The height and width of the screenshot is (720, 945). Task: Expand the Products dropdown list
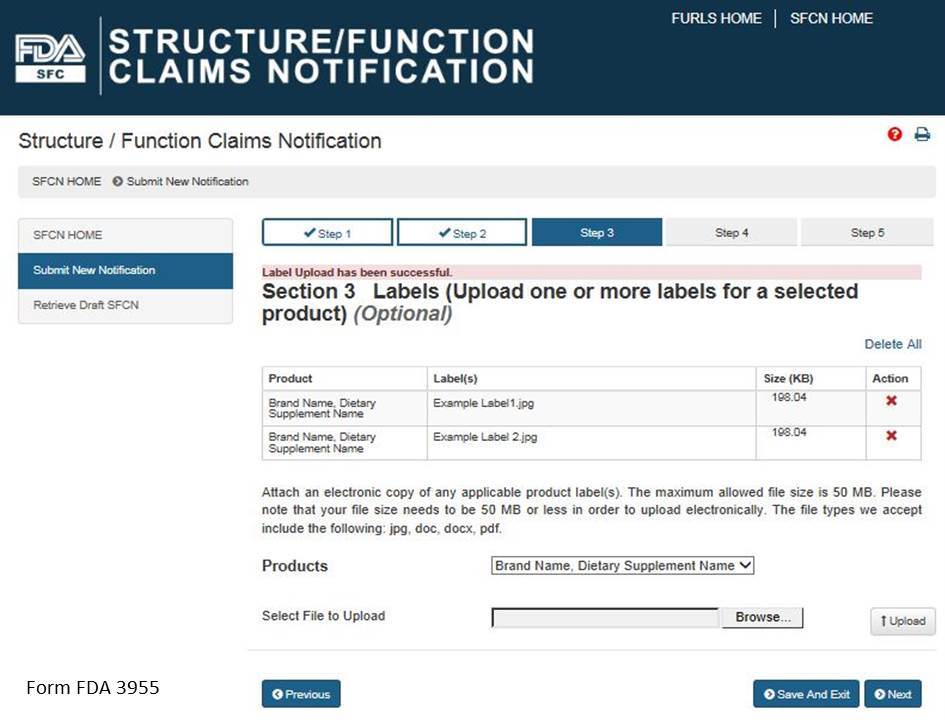[x=623, y=566]
